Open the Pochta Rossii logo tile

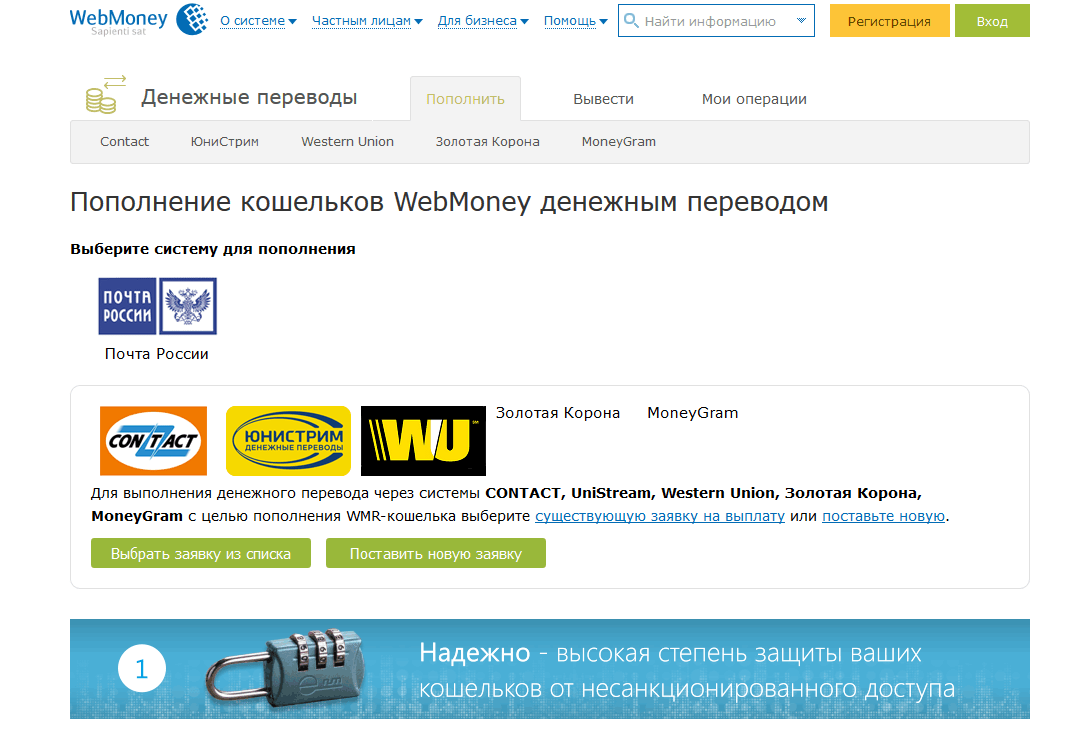coord(157,306)
